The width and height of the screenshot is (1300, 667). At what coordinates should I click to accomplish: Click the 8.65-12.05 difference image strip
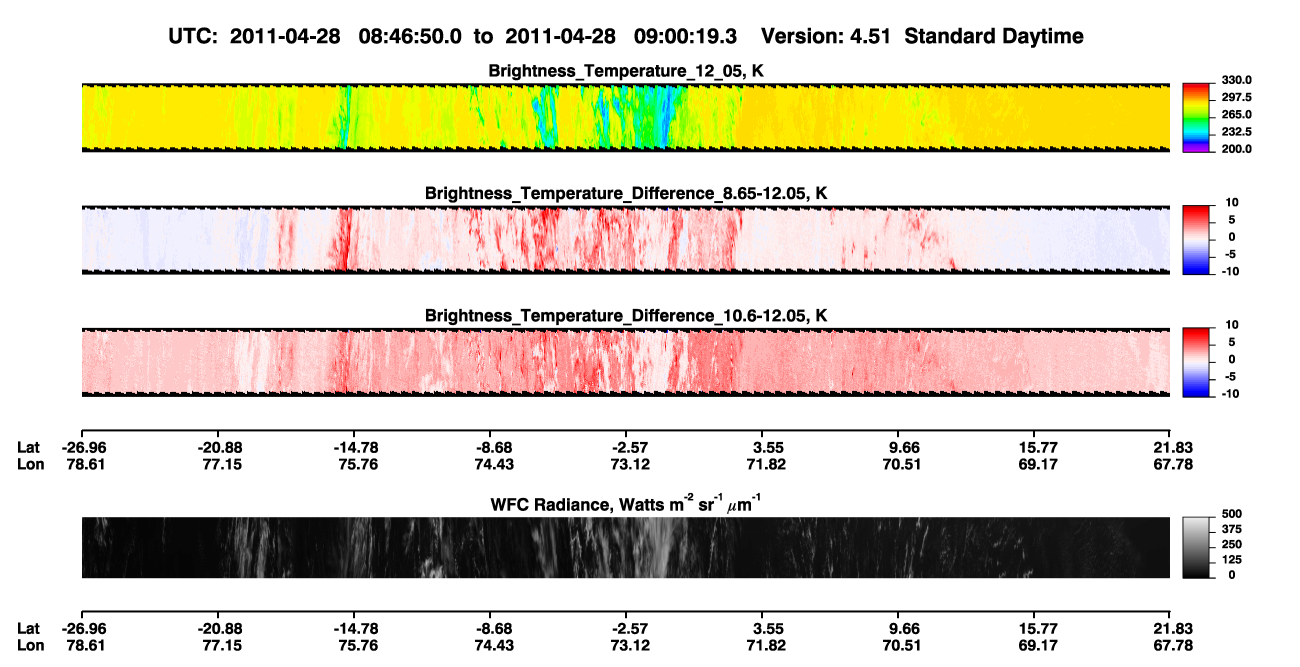(x=626, y=240)
